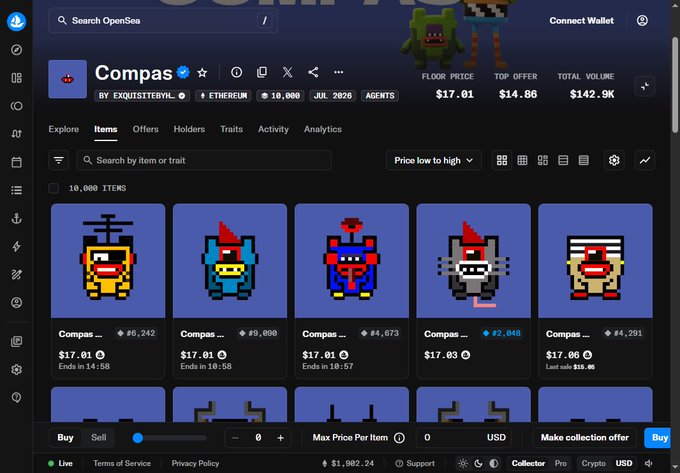Share the Compas collection
Screen dimensions: 680x473
[x=313, y=72]
